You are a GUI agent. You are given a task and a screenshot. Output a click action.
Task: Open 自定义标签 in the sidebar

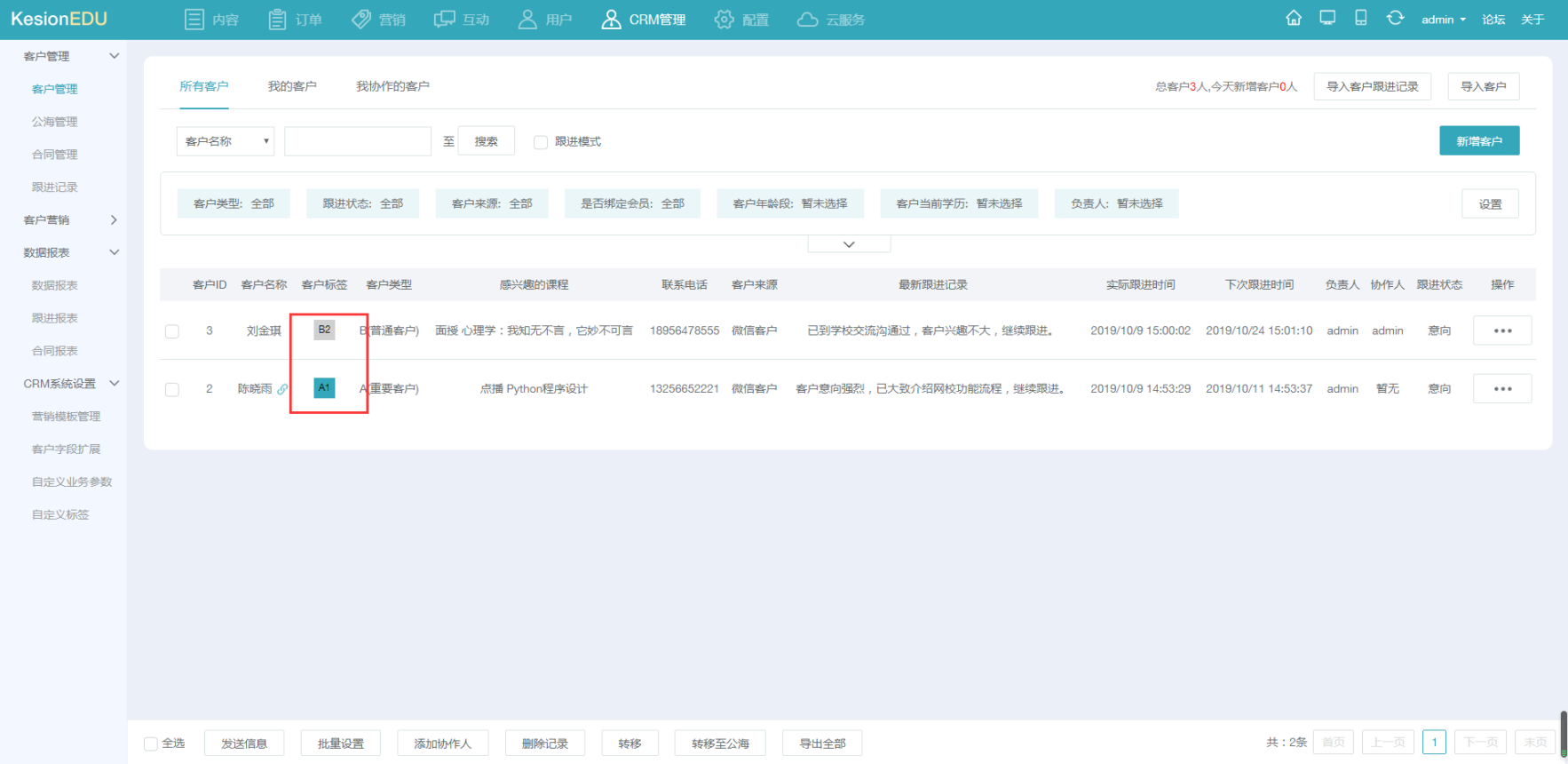pos(60,514)
